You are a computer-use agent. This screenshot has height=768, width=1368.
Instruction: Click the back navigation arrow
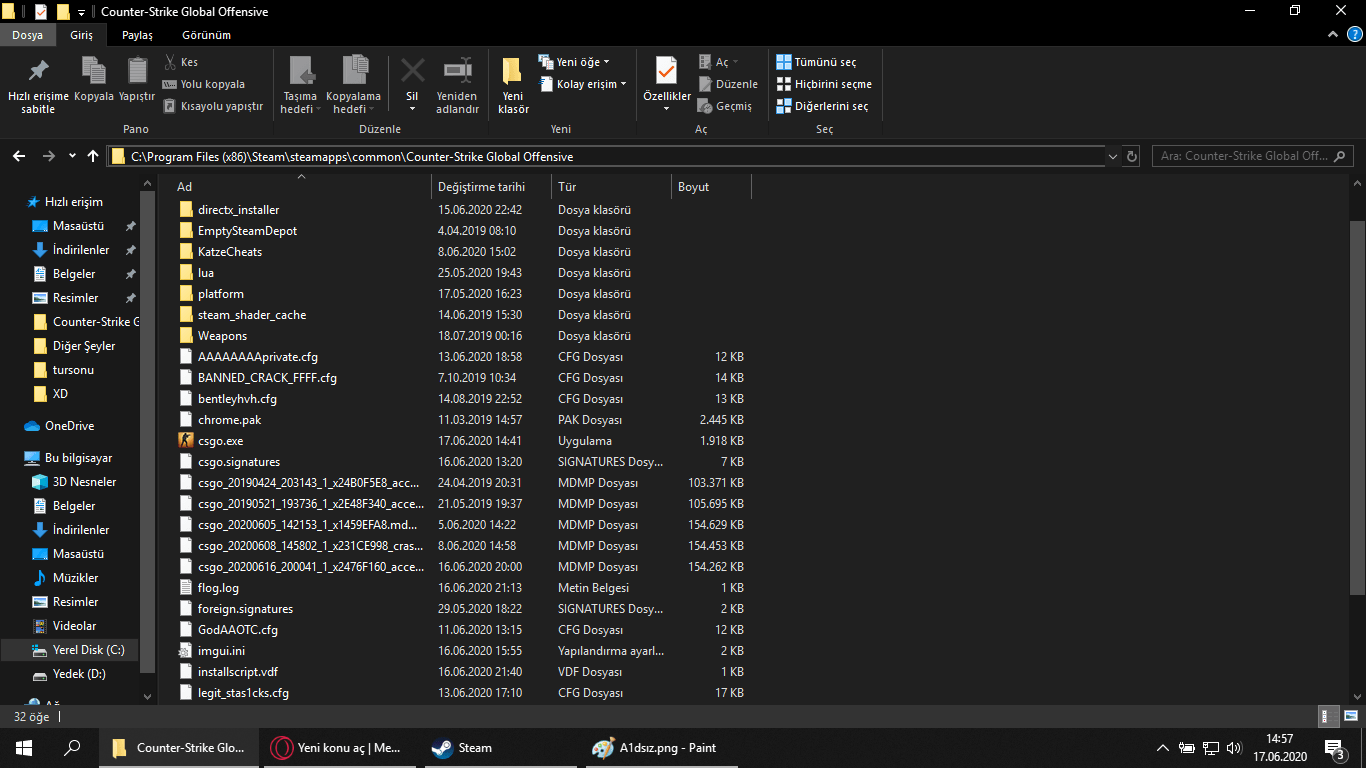coord(19,156)
